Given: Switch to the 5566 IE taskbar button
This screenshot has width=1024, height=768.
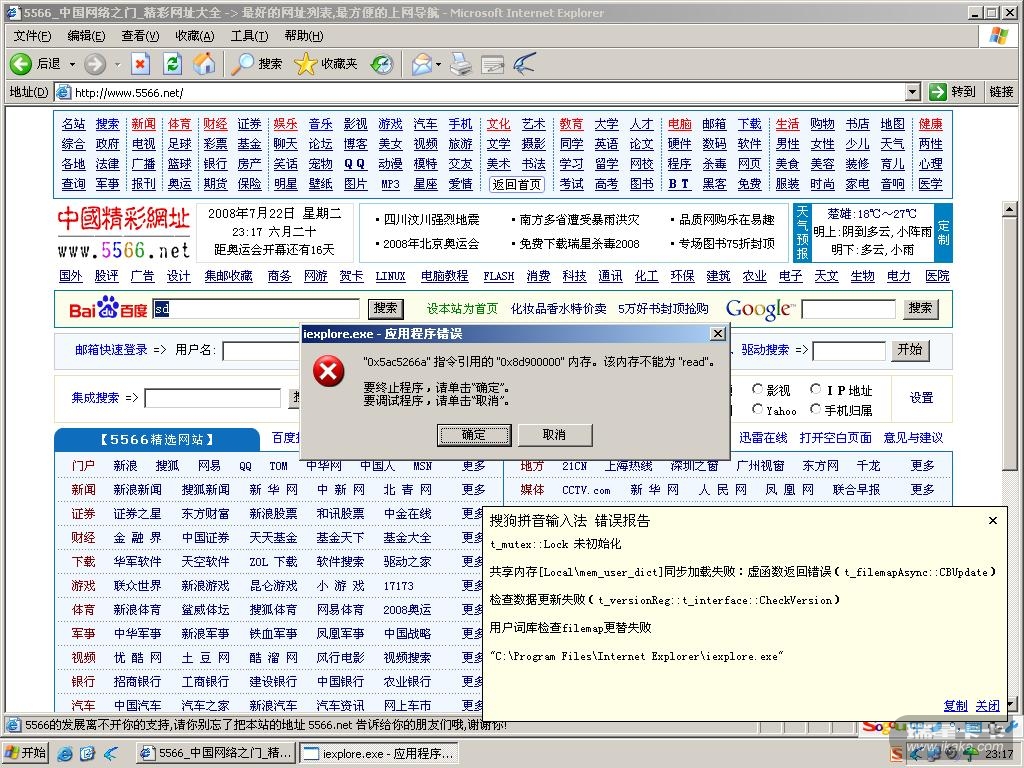Looking at the screenshot, I should coord(216,754).
